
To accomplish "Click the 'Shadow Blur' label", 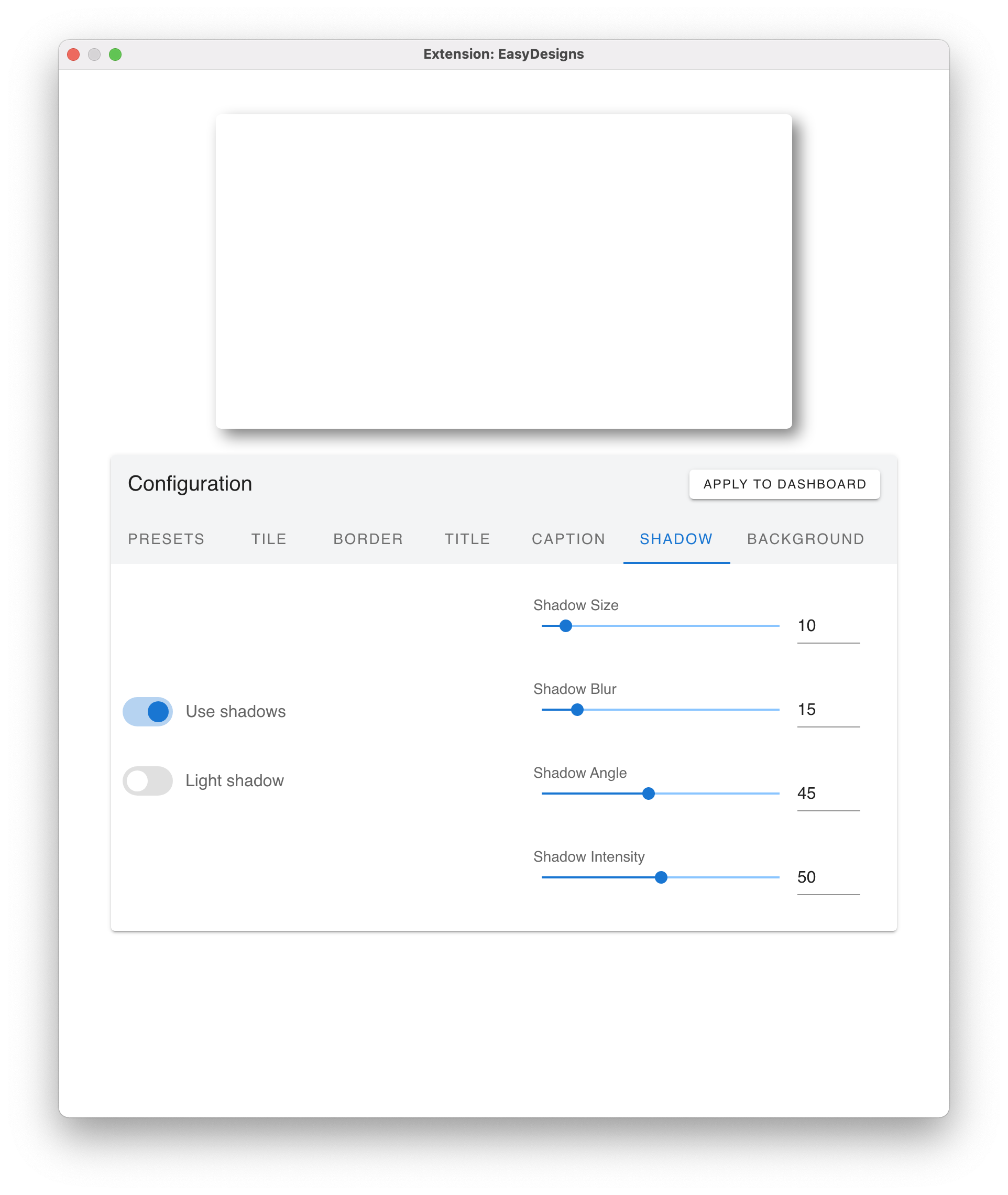I will pyautogui.click(x=575, y=689).
